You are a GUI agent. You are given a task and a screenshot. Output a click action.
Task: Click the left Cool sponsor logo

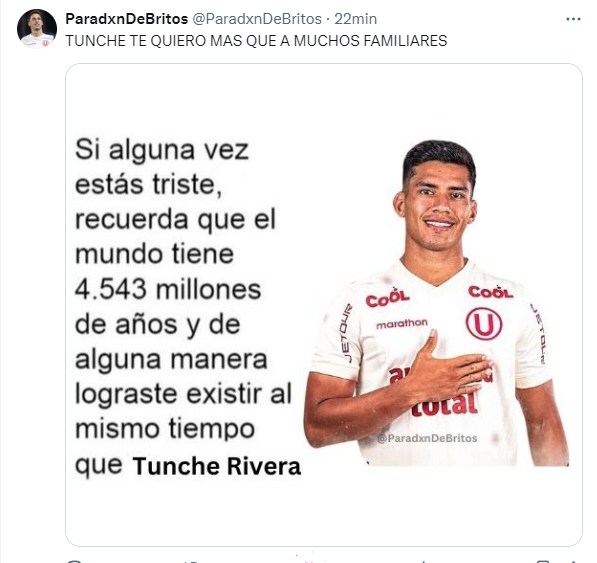coord(387,298)
